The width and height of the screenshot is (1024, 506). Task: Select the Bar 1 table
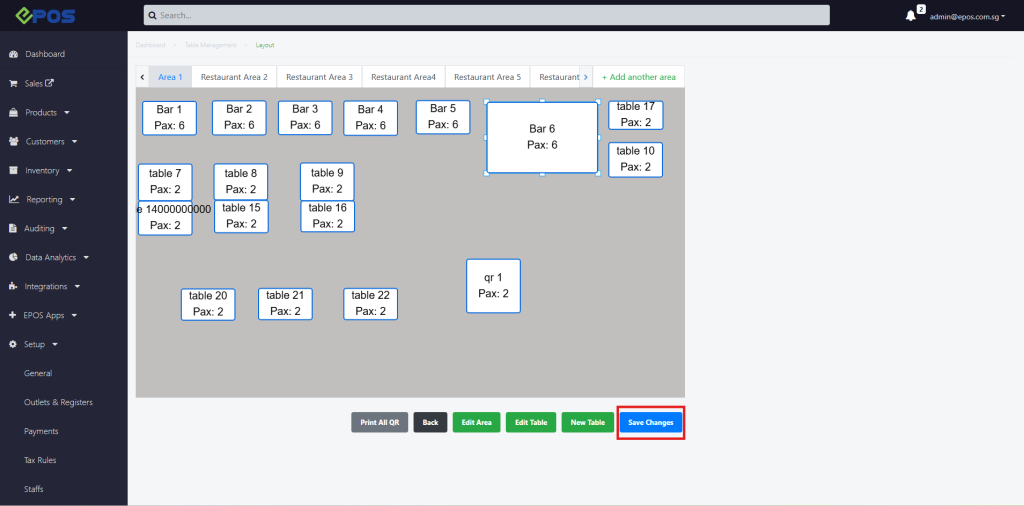click(x=169, y=118)
